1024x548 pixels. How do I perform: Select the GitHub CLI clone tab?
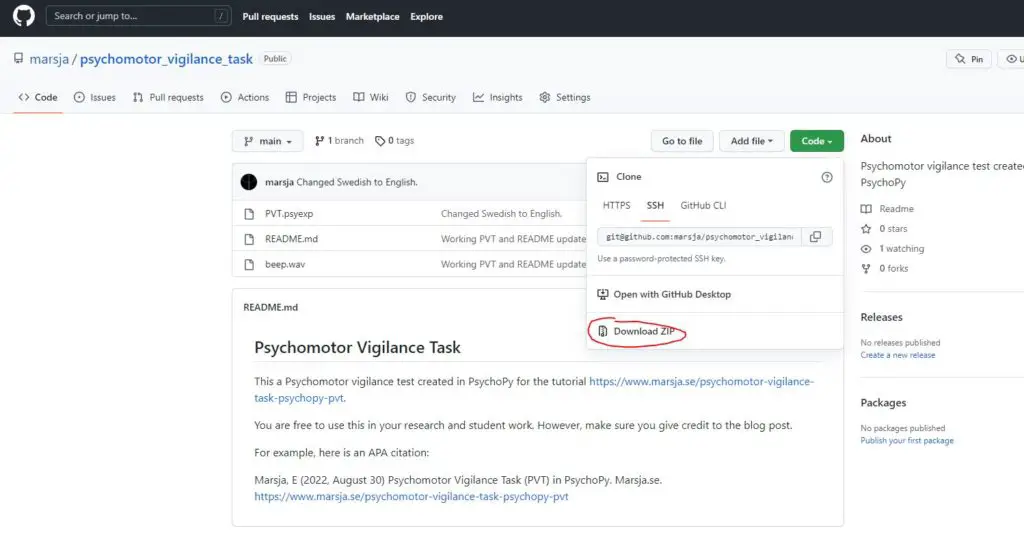(x=703, y=205)
